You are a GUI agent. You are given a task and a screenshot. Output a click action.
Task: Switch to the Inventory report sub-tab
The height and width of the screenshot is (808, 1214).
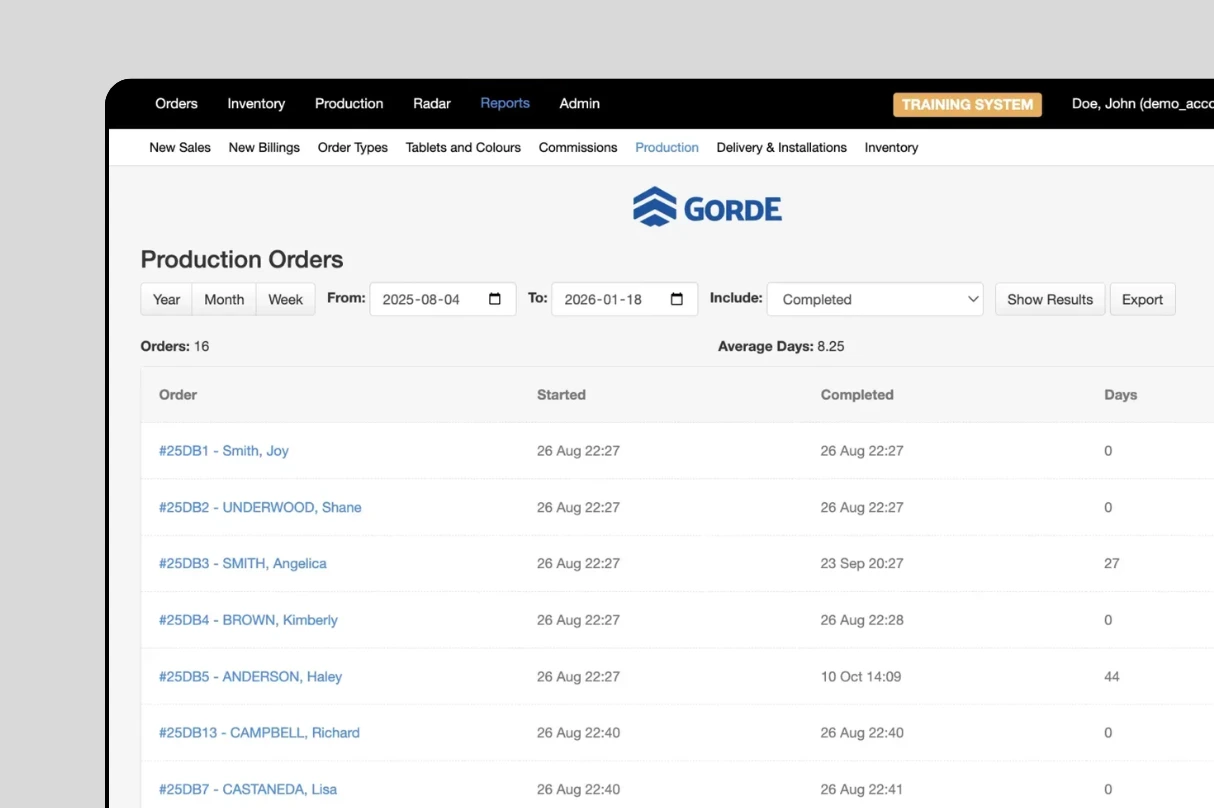click(891, 147)
